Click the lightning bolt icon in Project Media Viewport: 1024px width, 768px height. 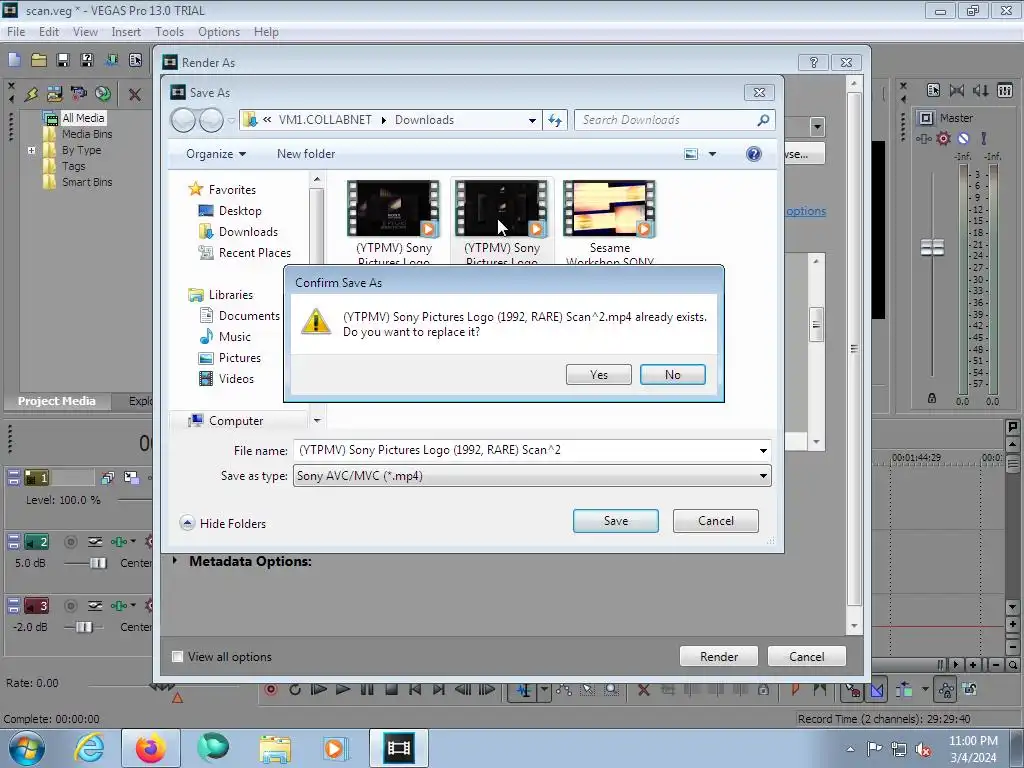(31, 94)
